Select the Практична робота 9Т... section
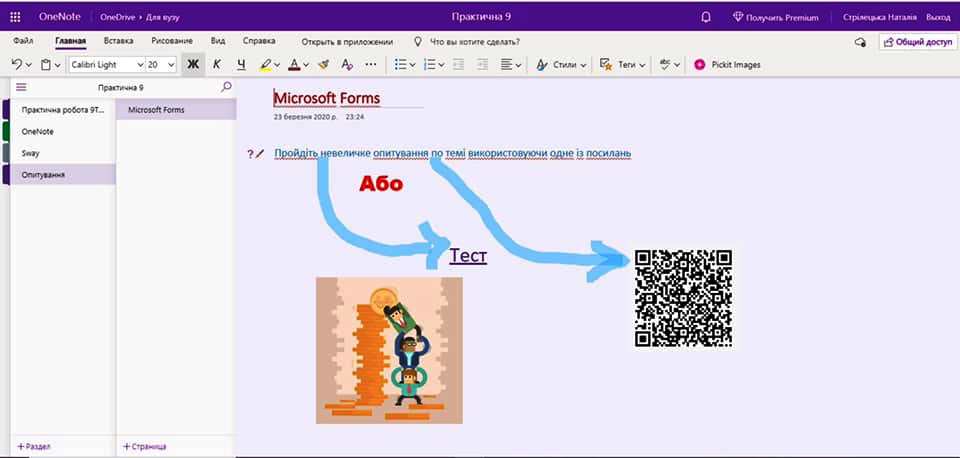This screenshot has height=458, width=960. (x=63, y=110)
